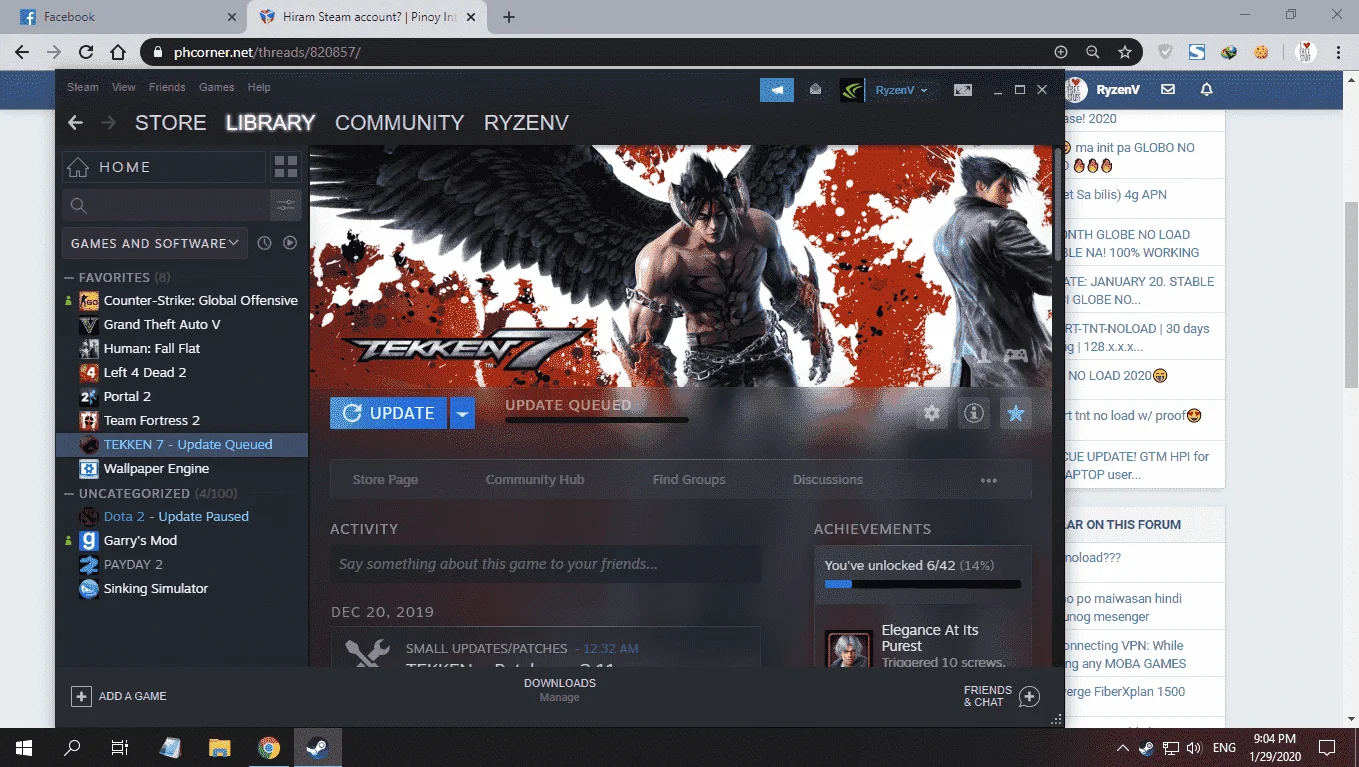Show TEKKEN 7 game info icon
The width and height of the screenshot is (1359, 767).
[x=974, y=413]
